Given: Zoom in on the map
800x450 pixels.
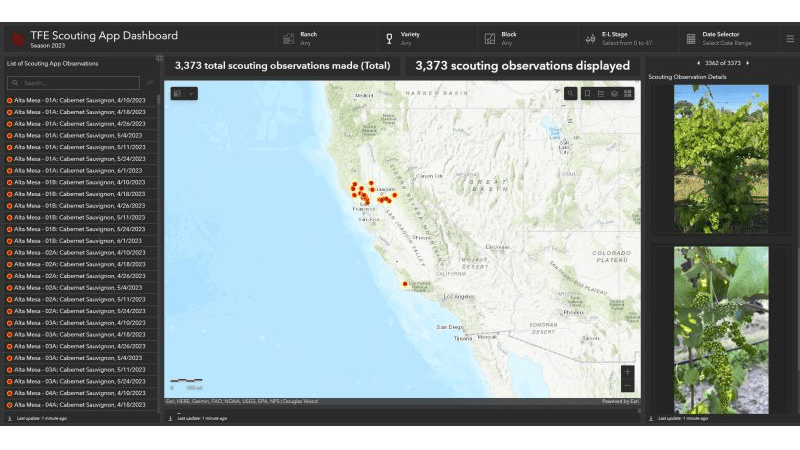Looking at the screenshot, I should (x=628, y=372).
